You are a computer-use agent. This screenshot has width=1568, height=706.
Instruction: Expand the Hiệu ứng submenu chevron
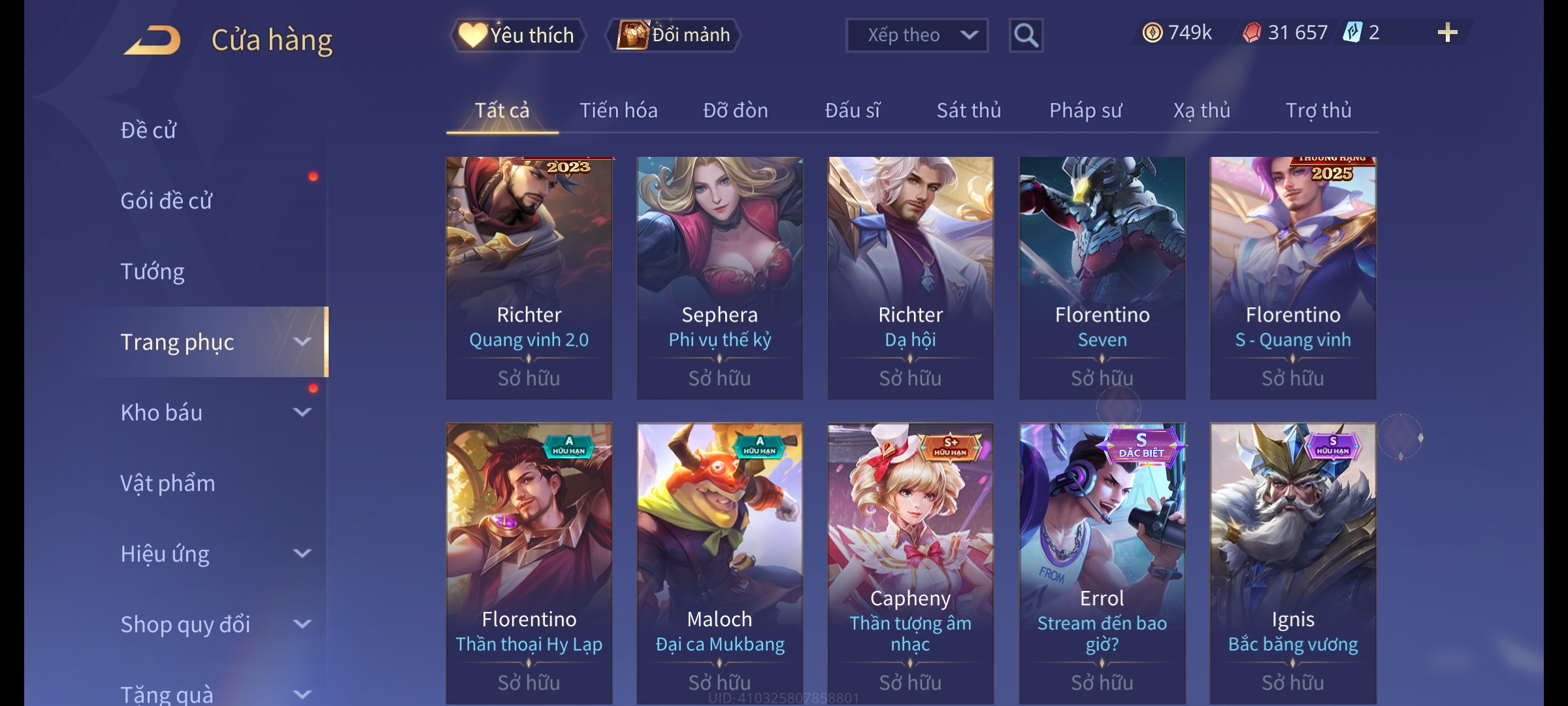302,554
